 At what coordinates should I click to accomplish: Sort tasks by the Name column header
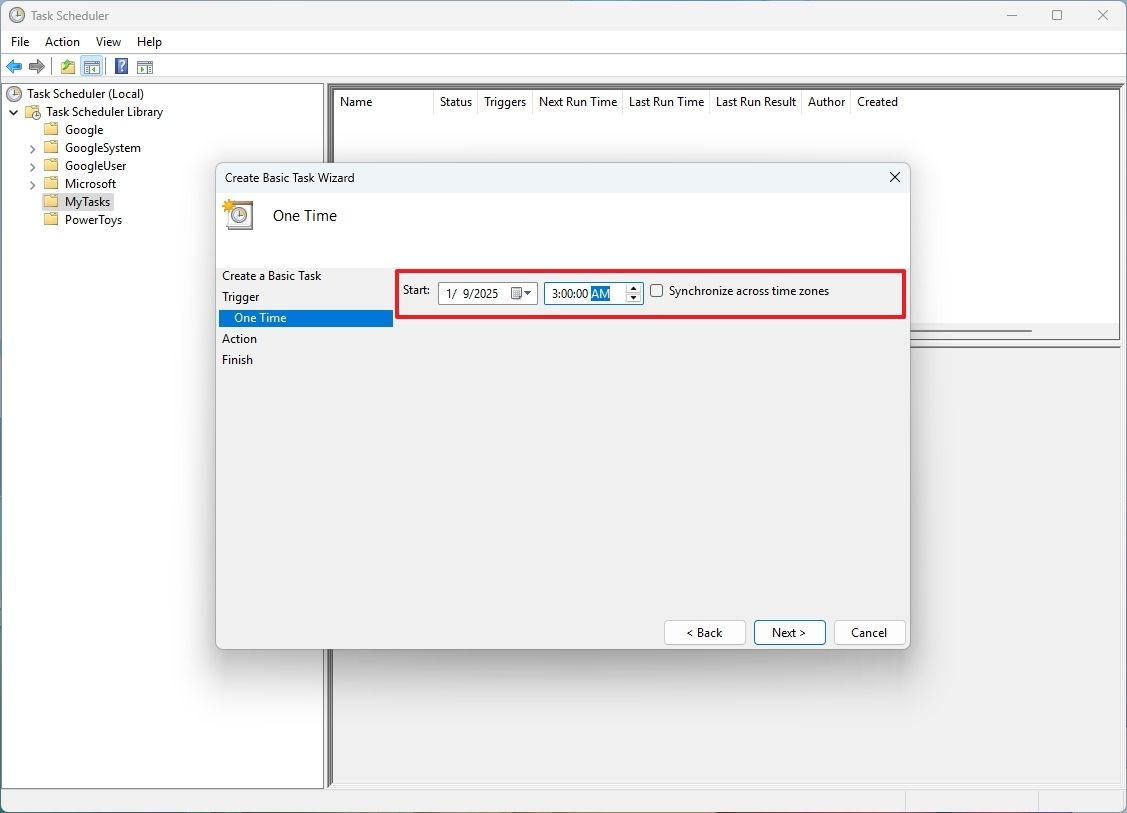[x=357, y=101]
